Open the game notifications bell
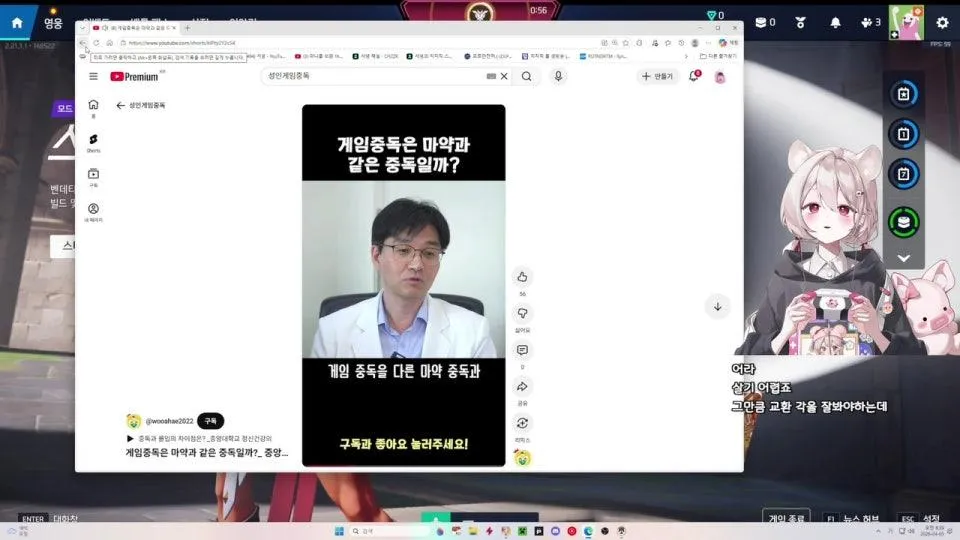 835,23
